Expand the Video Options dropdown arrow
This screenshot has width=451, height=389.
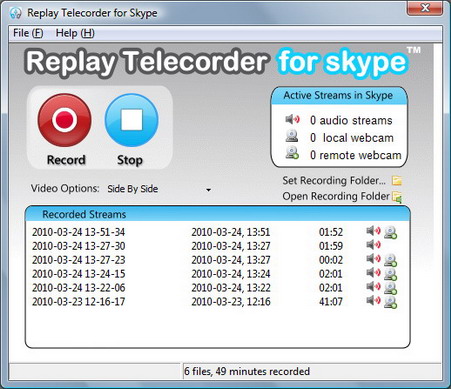coord(208,190)
